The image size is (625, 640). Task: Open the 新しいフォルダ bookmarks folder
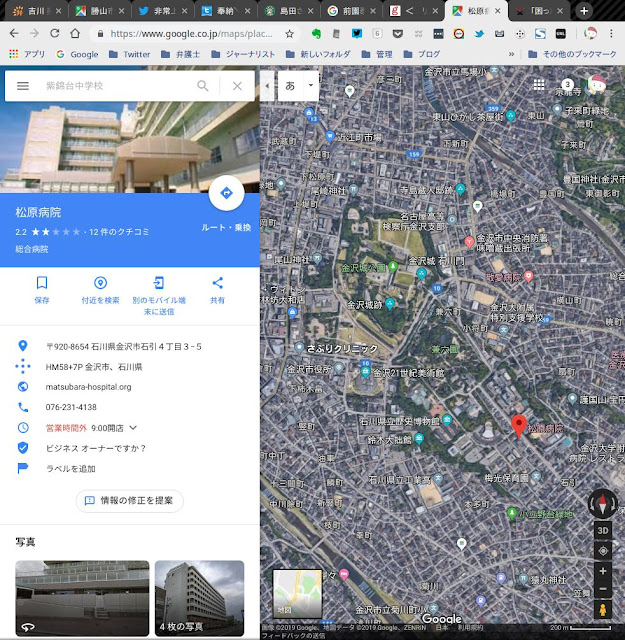coord(318,54)
